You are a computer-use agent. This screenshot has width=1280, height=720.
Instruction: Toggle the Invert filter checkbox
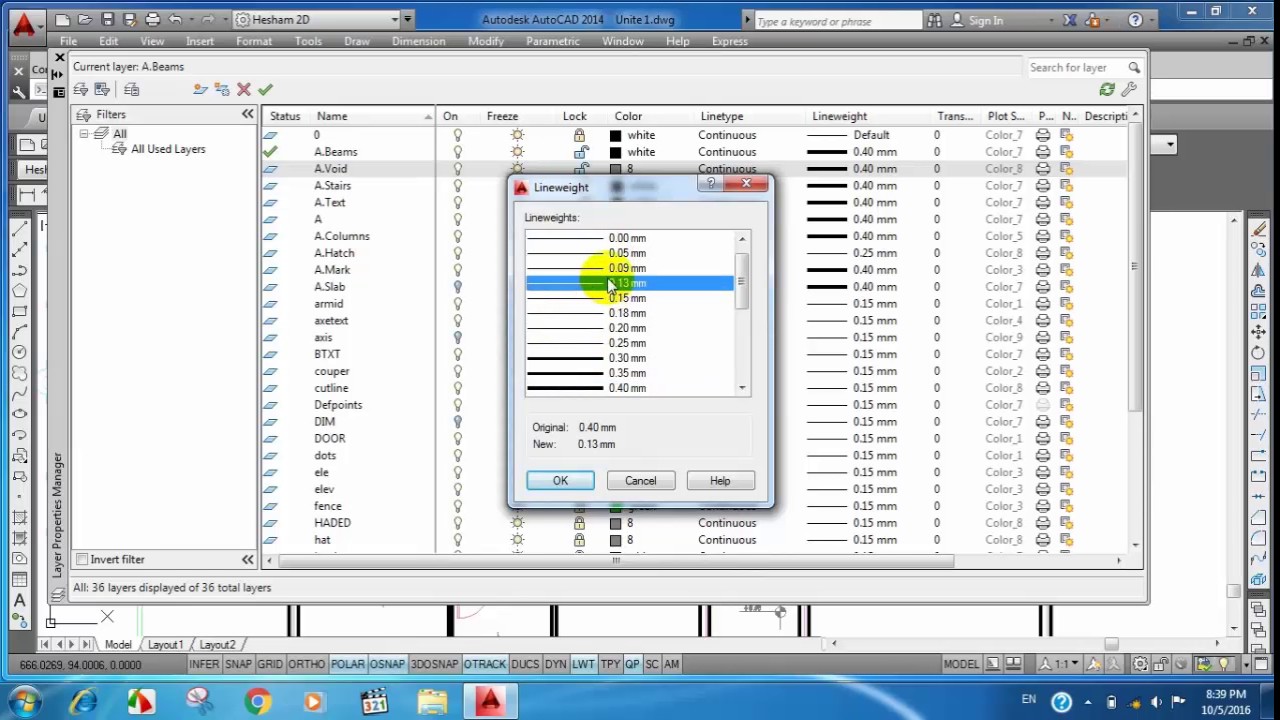pyautogui.click(x=82, y=560)
